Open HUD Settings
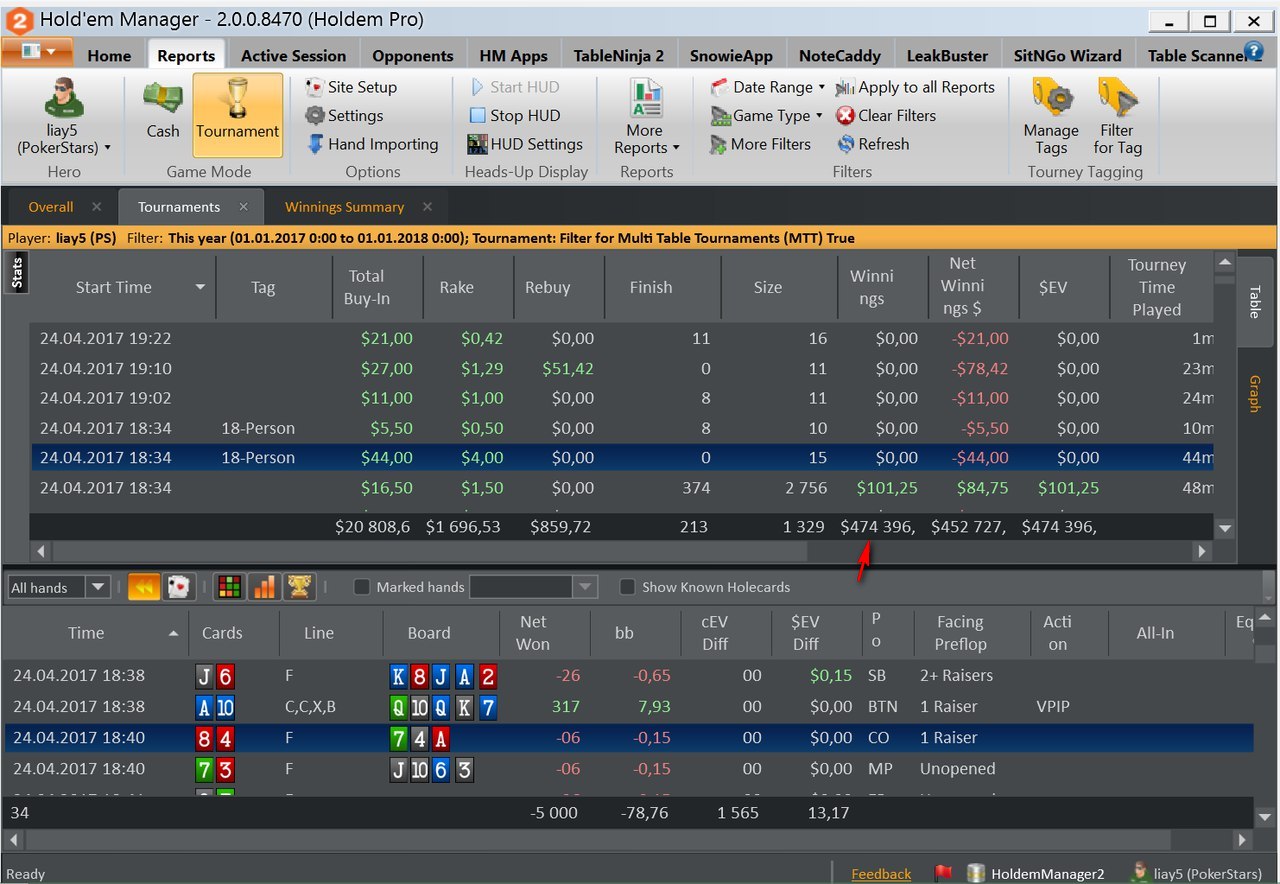Image resolution: width=1280 pixels, height=884 pixels. (524, 144)
